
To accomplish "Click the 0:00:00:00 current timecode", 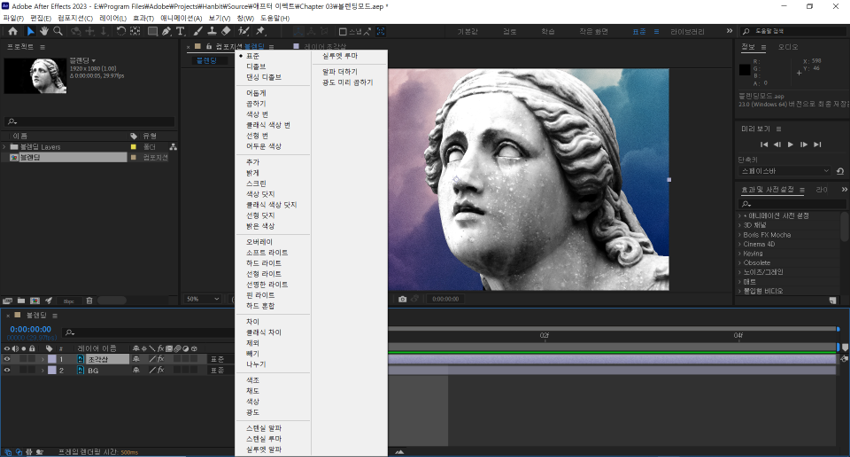I will (30, 329).
